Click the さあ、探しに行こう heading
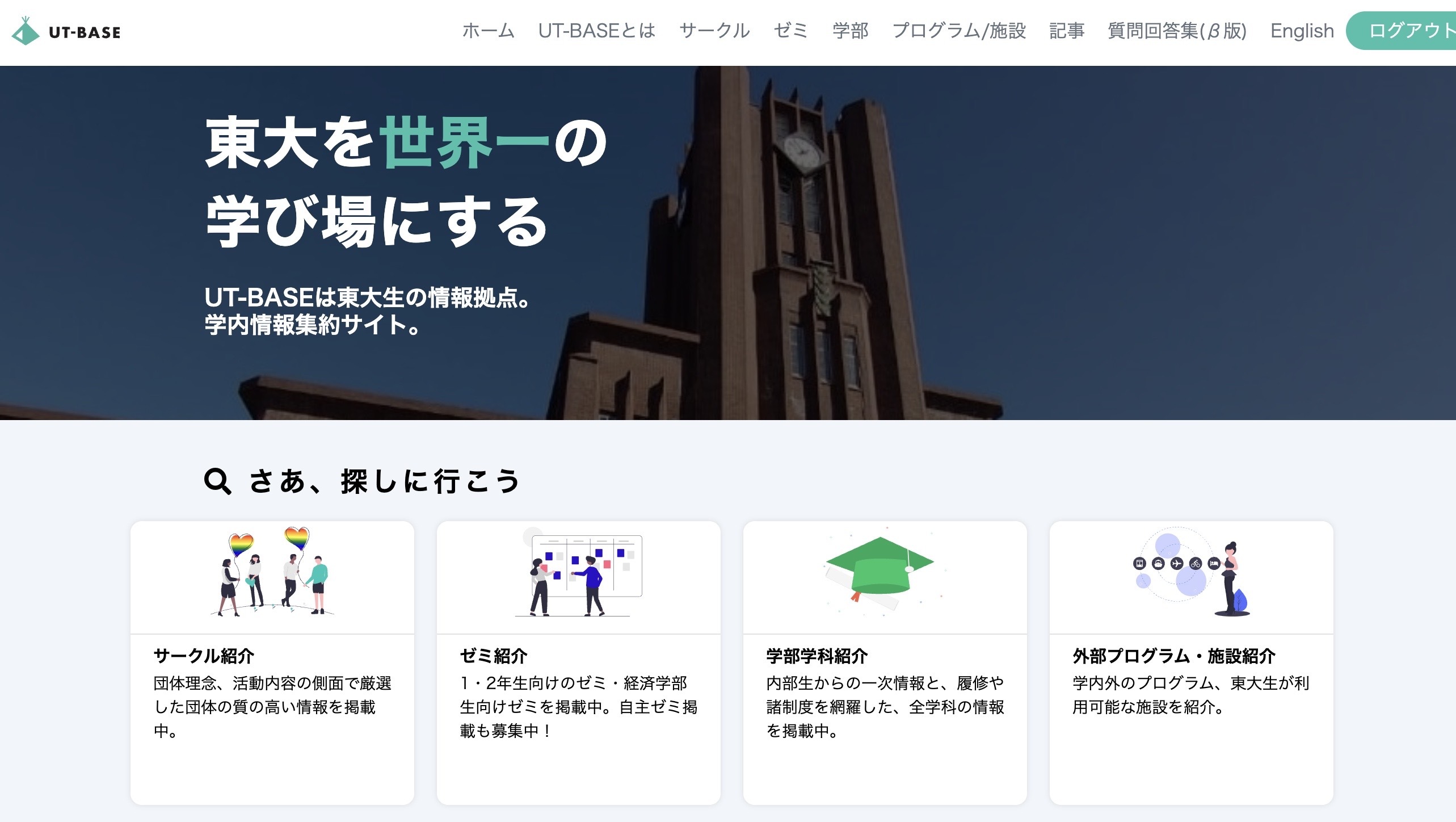This screenshot has width=1456, height=822. 385,481
